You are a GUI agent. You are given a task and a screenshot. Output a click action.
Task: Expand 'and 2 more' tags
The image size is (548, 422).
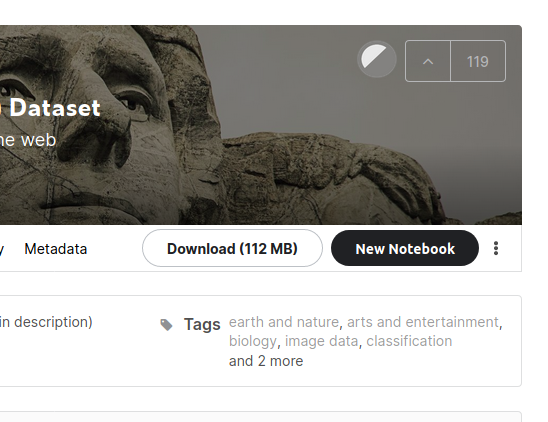click(266, 361)
